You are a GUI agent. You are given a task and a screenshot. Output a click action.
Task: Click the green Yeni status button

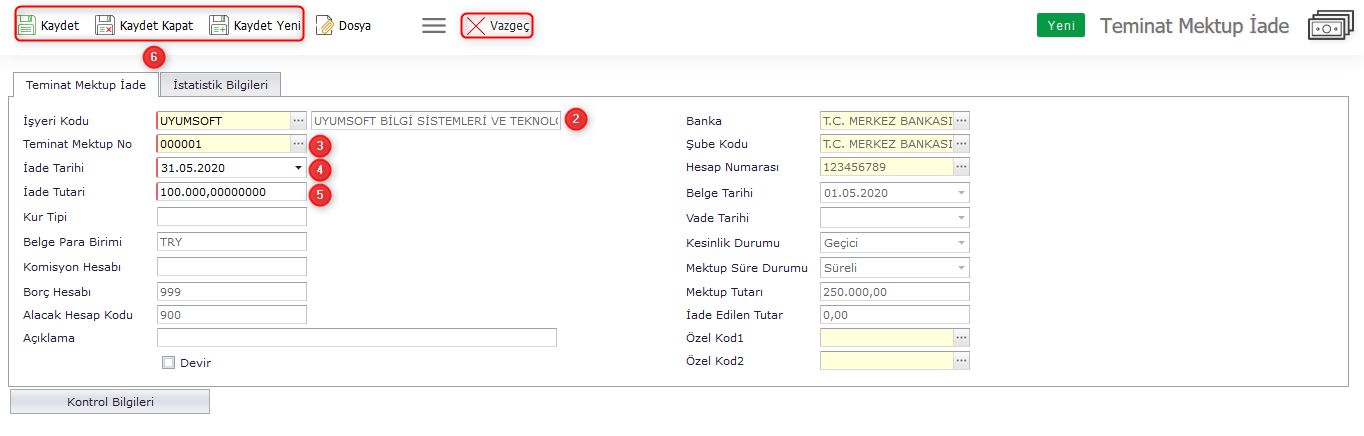[1060, 26]
